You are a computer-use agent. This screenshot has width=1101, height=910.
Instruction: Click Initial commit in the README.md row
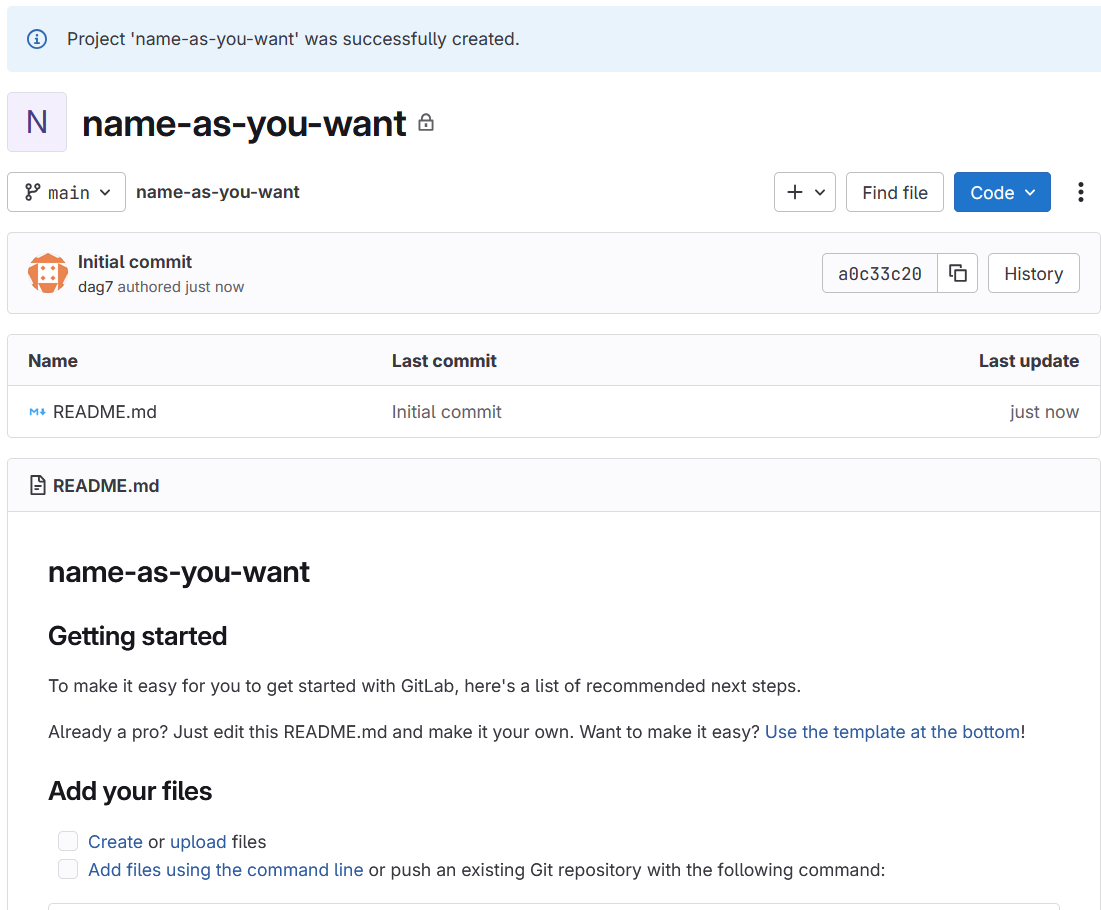point(447,412)
